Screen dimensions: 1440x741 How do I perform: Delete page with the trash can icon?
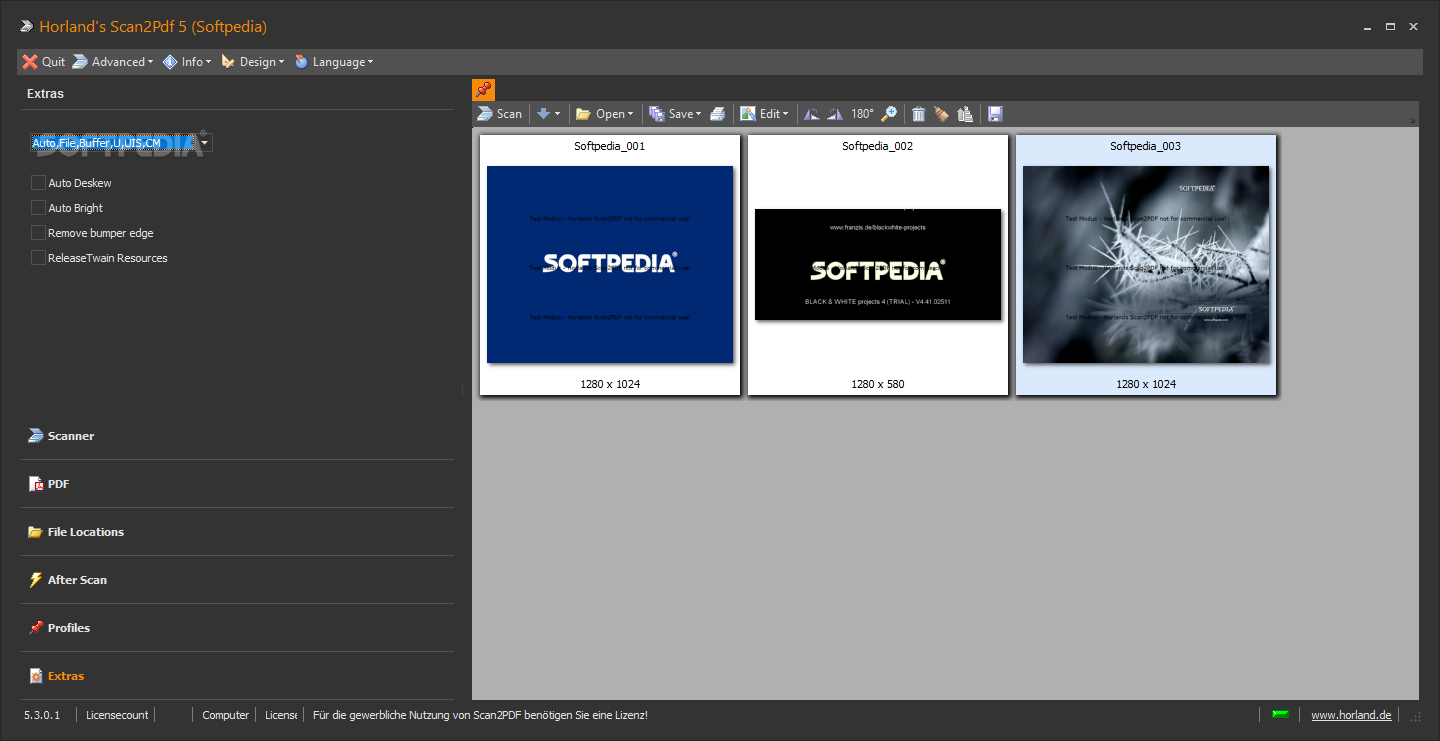[x=918, y=114]
